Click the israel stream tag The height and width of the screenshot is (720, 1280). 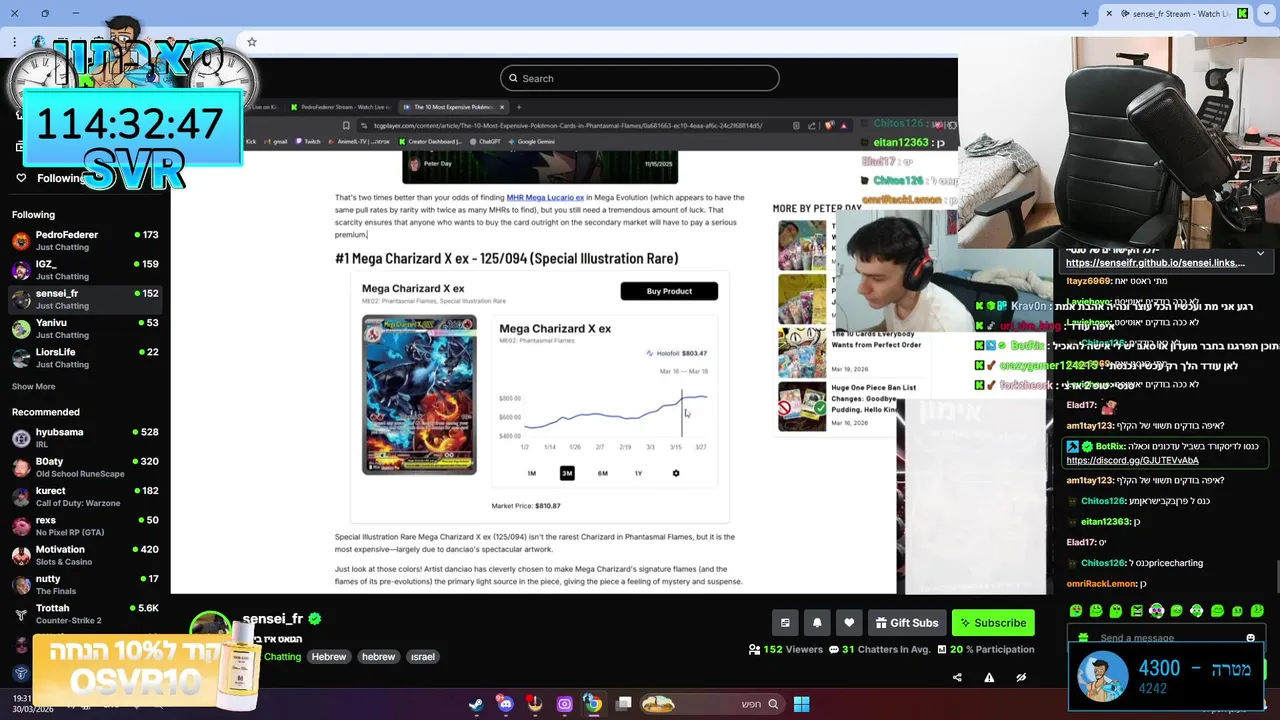click(423, 657)
